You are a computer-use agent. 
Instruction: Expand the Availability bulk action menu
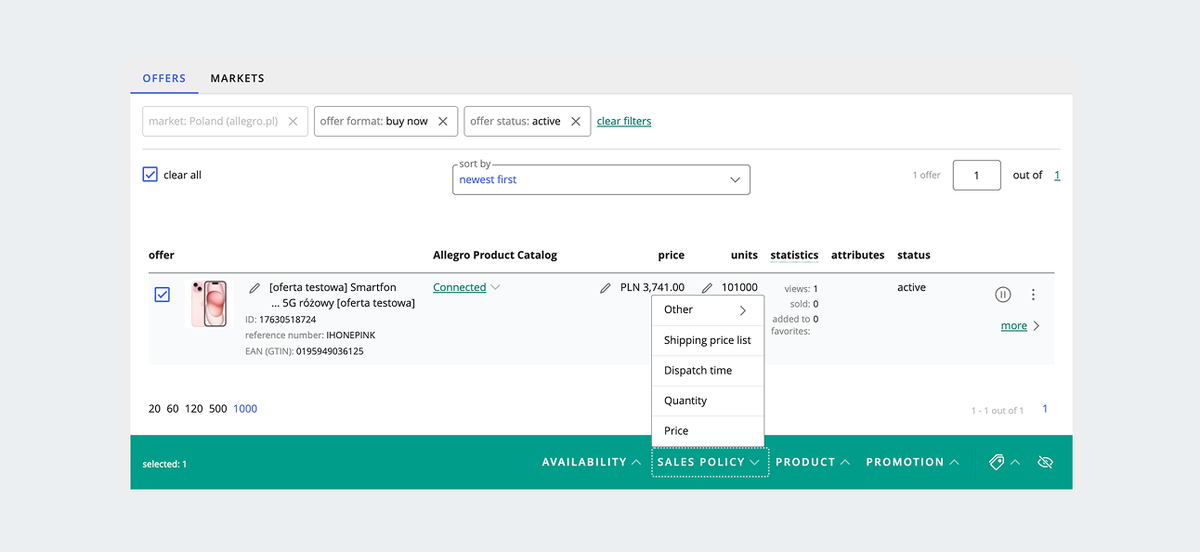591,462
